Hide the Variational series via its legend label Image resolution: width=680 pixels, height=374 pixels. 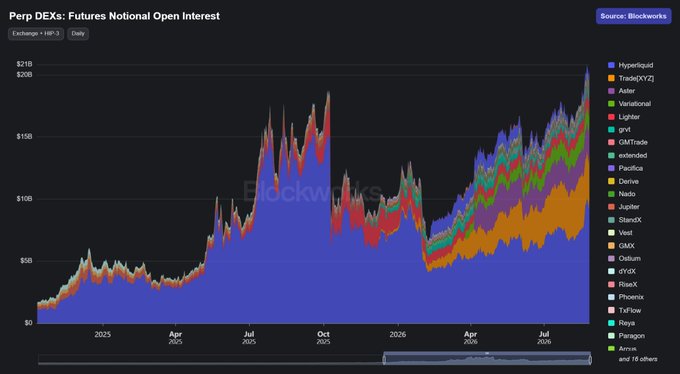coord(634,104)
